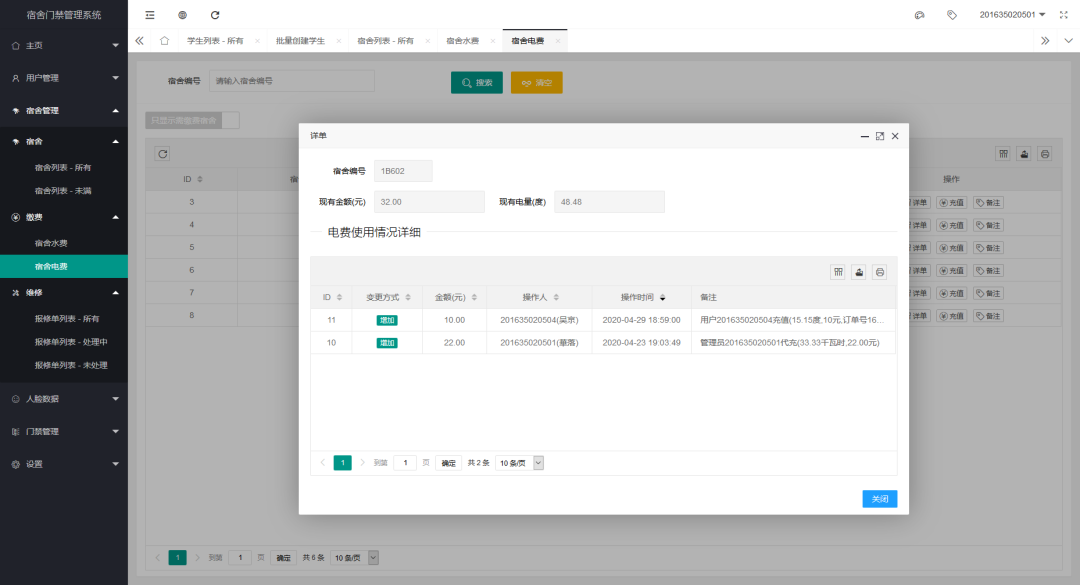The height and width of the screenshot is (585, 1080).
Task: Collapse 宿舍管理 sidebar menu
Action: click(64, 110)
